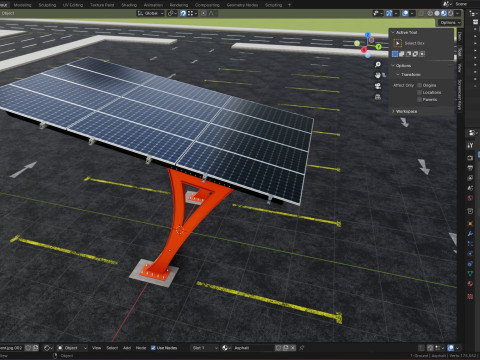Click the green Y axis gizmo ball
This screenshot has height=360, width=480.
pos(379,47)
